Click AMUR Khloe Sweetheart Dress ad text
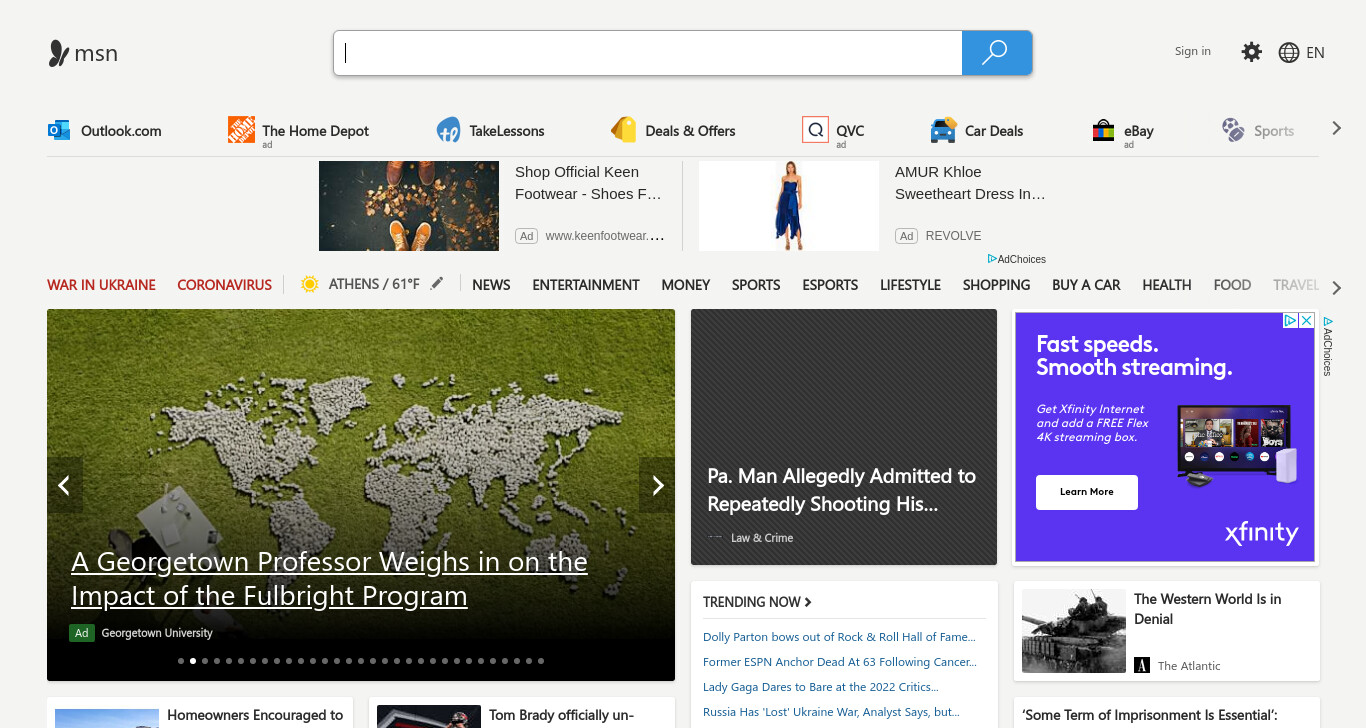The width and height of the screenshot is (1366, 728). coord(970,183)
